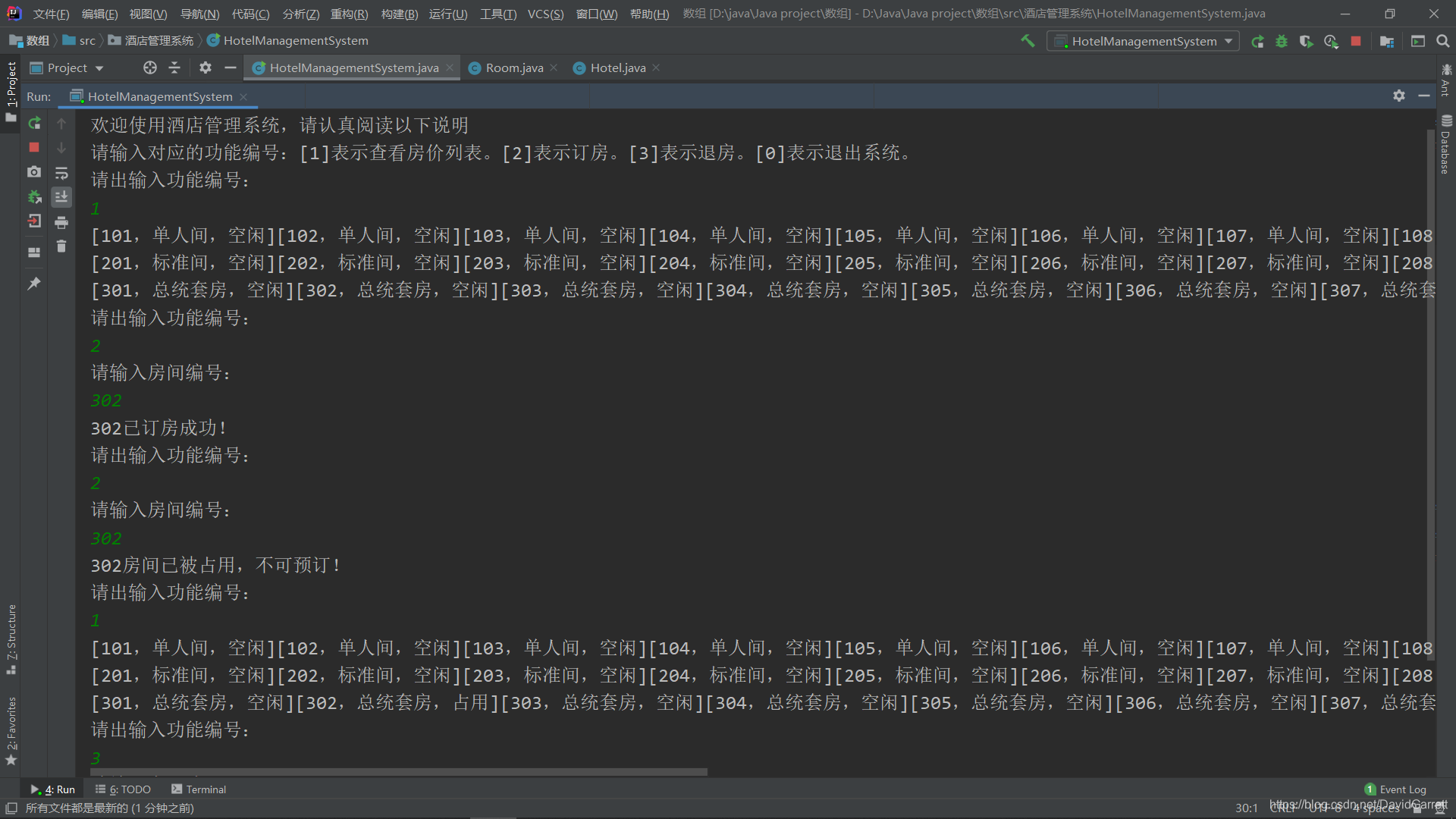Open the 导航(N) menu

[x=199, y=14]
